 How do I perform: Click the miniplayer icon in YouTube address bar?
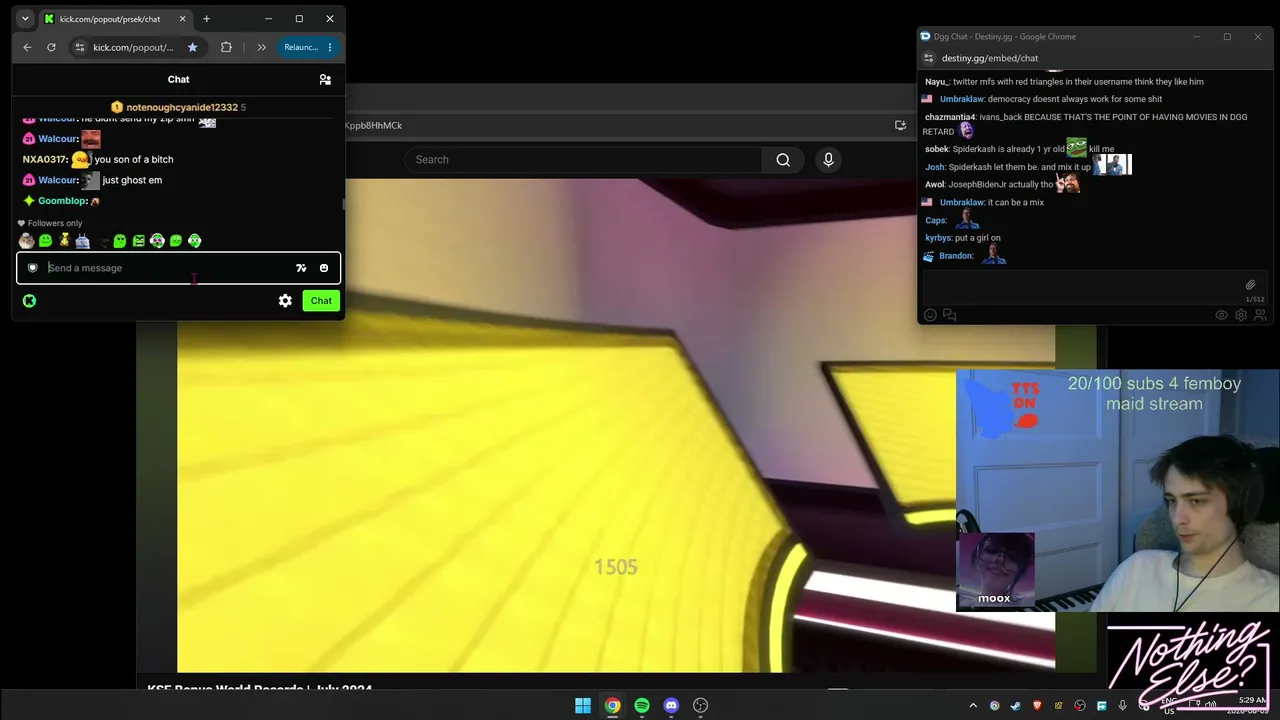click(x=900, y=125)
